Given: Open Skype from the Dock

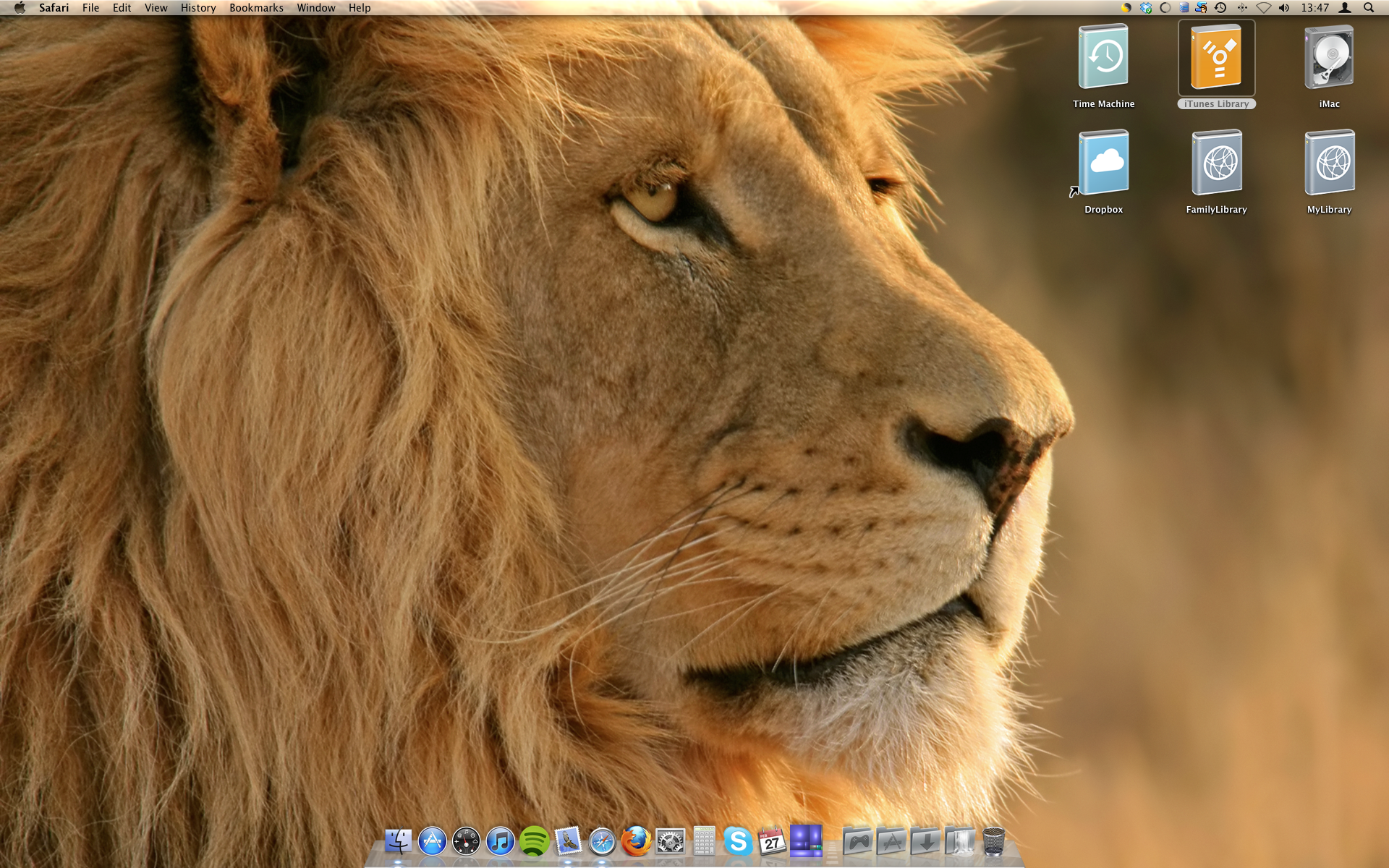Looking at the screenshot, I should coord(738,841).
